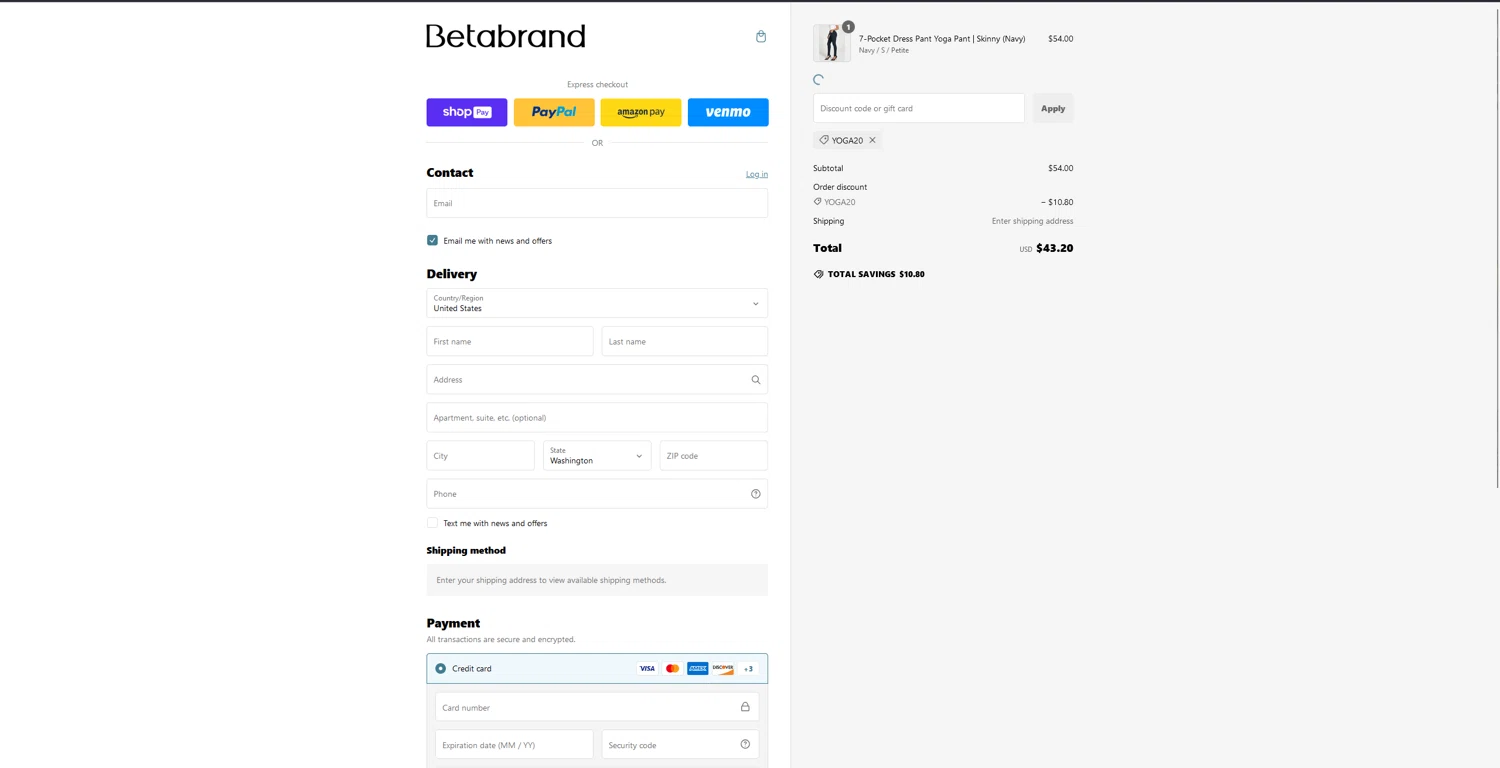Select the Credit card payment option
Screen dimensions: 1500x768
click(x=440, y=668)
